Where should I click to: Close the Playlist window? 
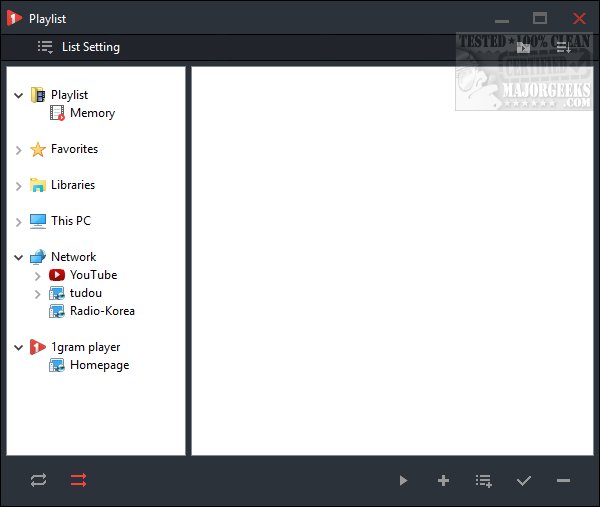[579, 18]
